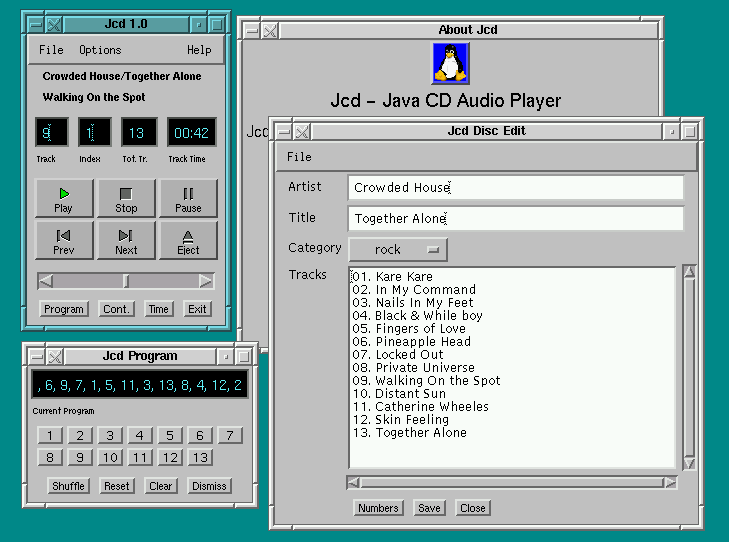Click the Shuffle button in Jcd Program
The image size is (729, 542).
pos(68,486)
